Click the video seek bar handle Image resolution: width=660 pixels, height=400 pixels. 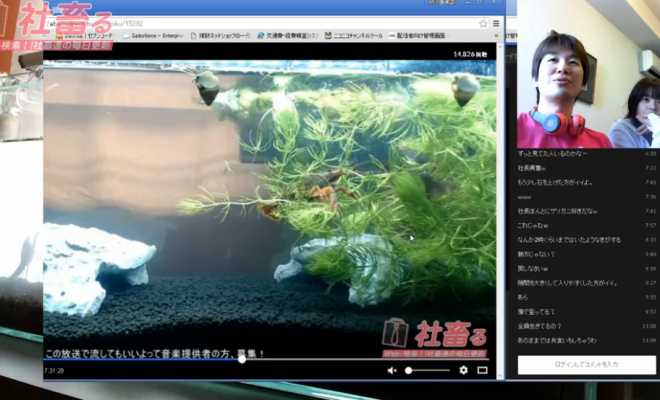(x=241, y=358)
